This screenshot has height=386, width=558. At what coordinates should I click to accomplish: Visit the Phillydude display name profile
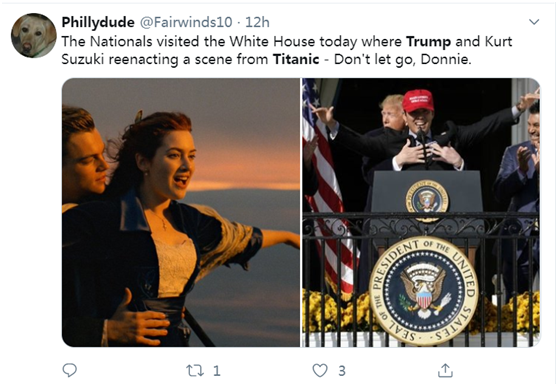pos(98,22)
